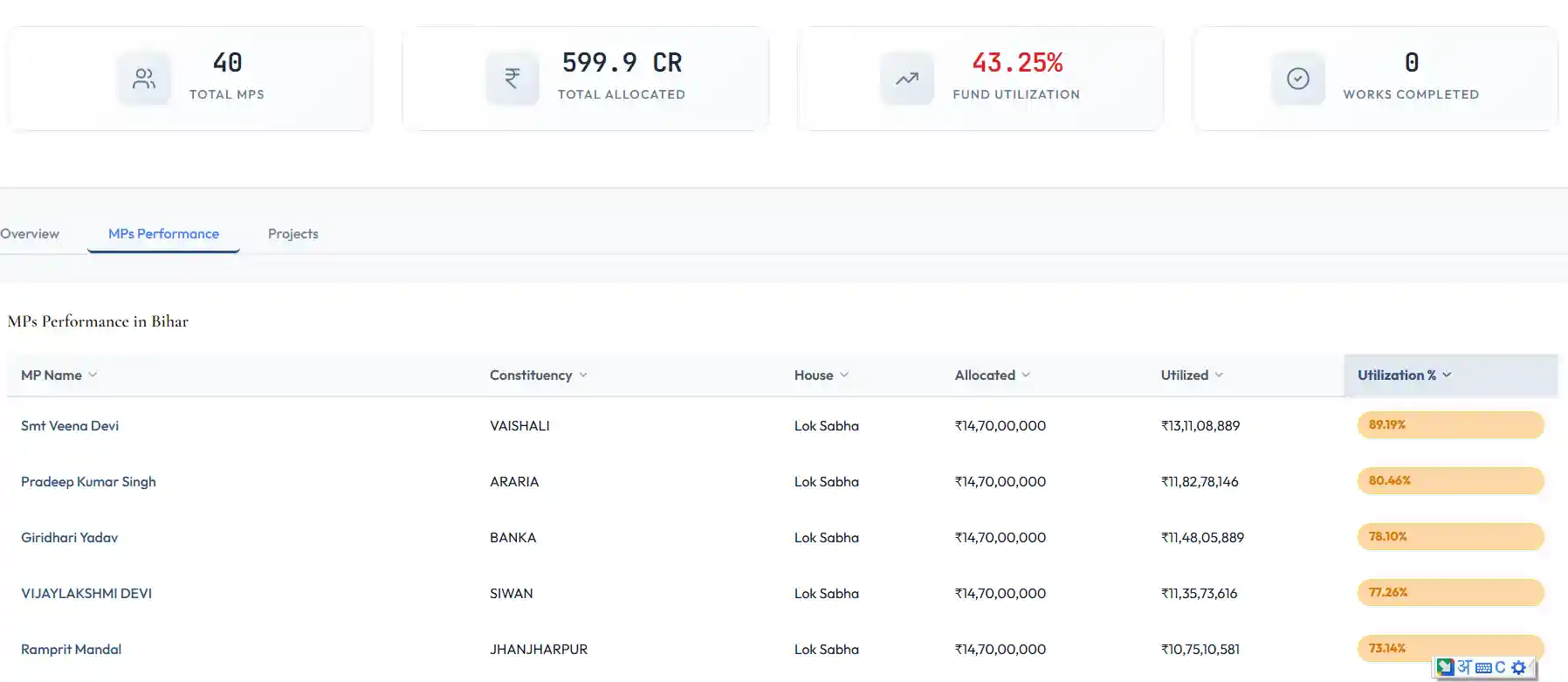Image resolution: width=1568 pixels, height=682 pixels.
Task: Sort by Allocated column header
Action: coord(993,375)
